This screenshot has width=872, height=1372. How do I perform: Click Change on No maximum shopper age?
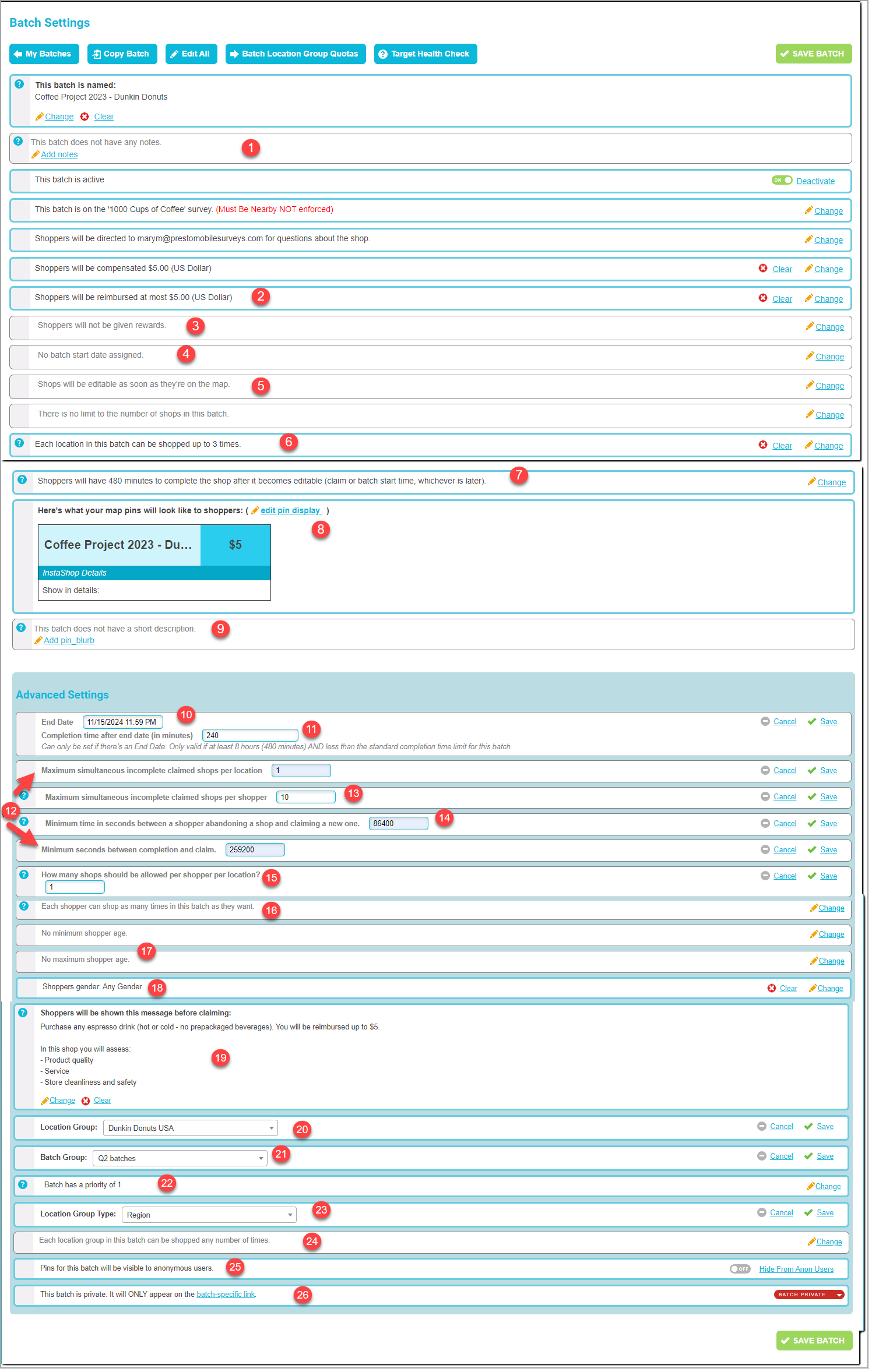[831, 961]
